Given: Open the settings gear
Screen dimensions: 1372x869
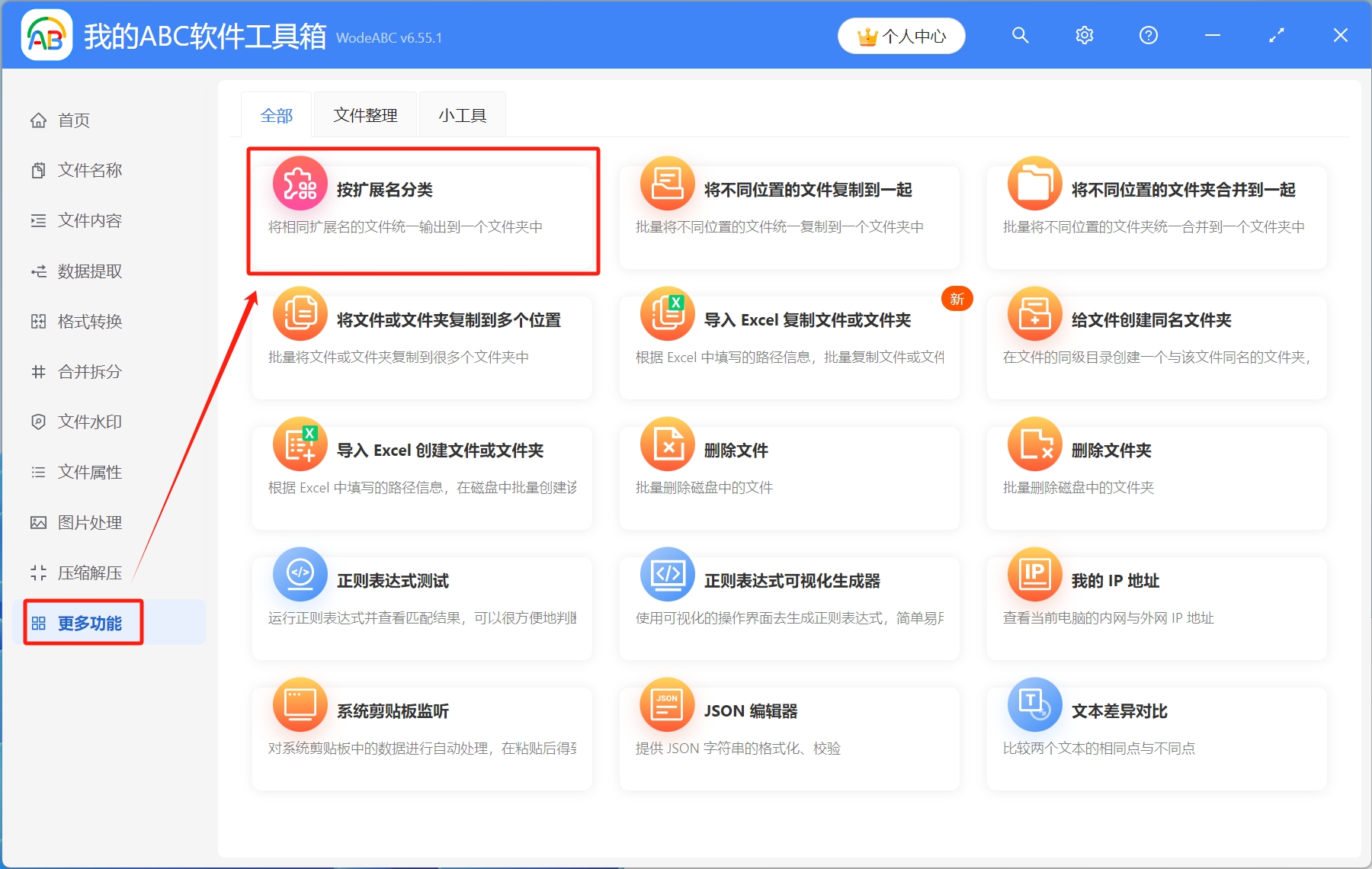Looking at the screenshot, I should coord(1084,35).
